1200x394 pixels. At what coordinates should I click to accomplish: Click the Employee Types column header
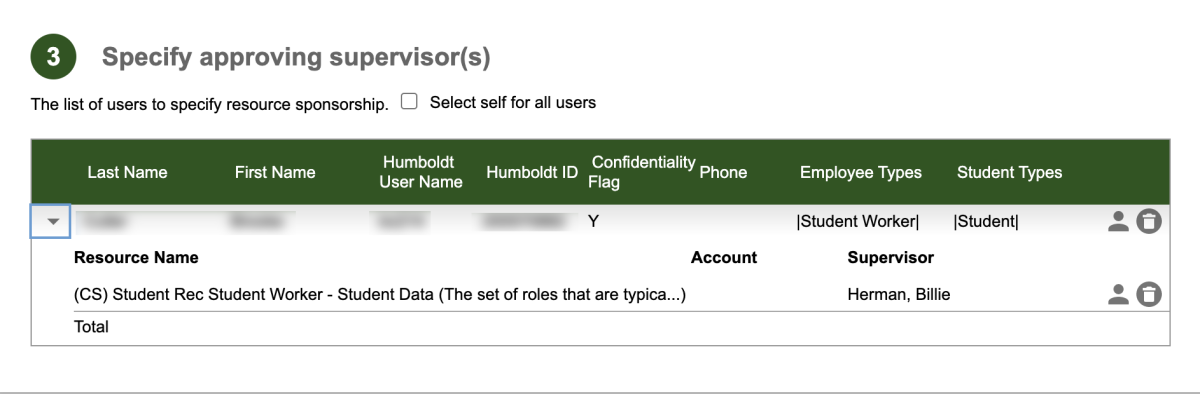861,172
